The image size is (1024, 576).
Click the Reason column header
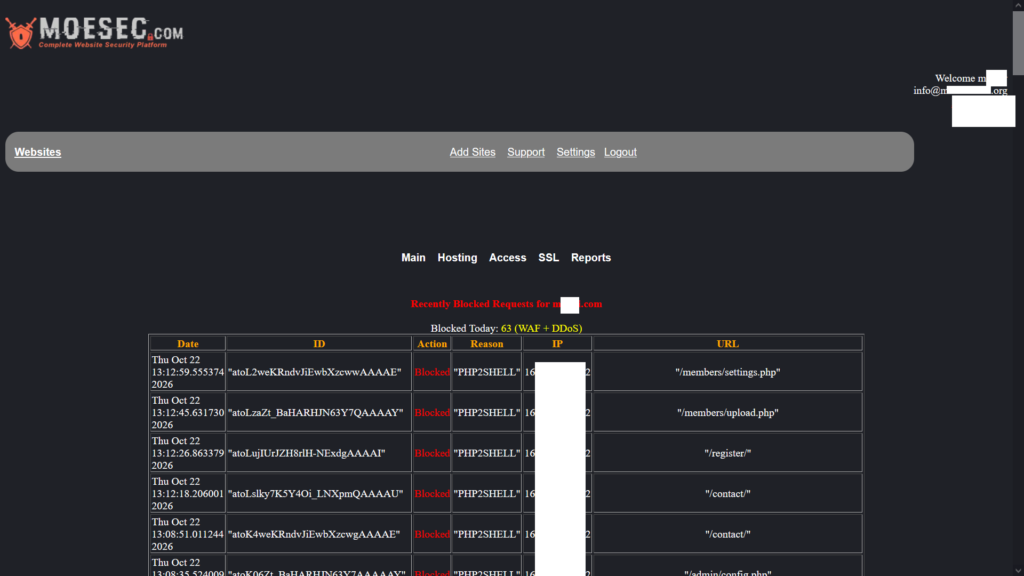click(487, 344)
